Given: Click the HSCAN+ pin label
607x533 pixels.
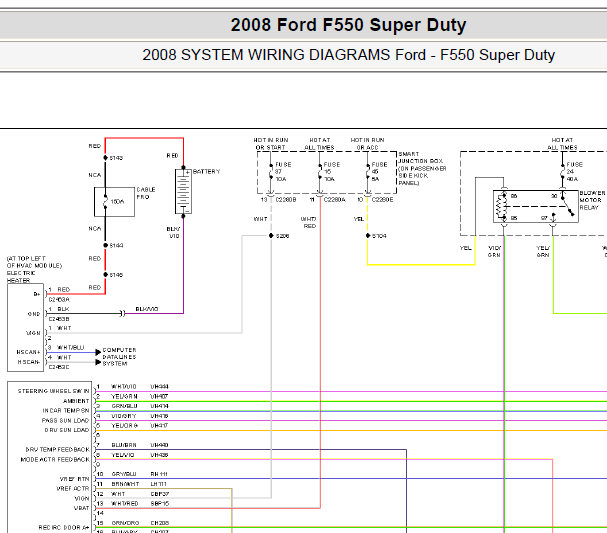Looking at the screenshot, I should click(28, 352).
